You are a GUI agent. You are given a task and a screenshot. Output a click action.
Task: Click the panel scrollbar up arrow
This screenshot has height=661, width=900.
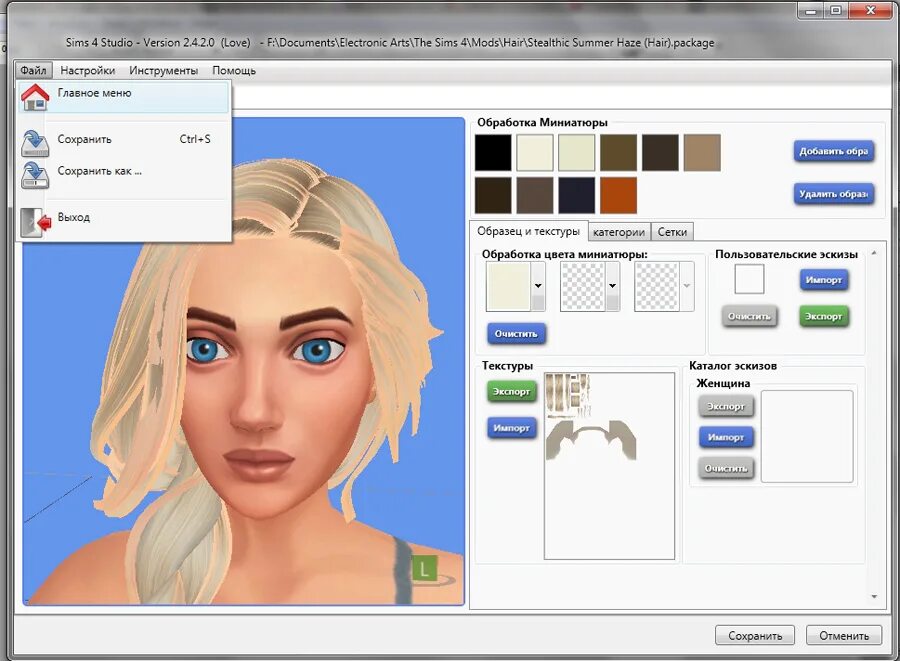(x=874, y=252)
